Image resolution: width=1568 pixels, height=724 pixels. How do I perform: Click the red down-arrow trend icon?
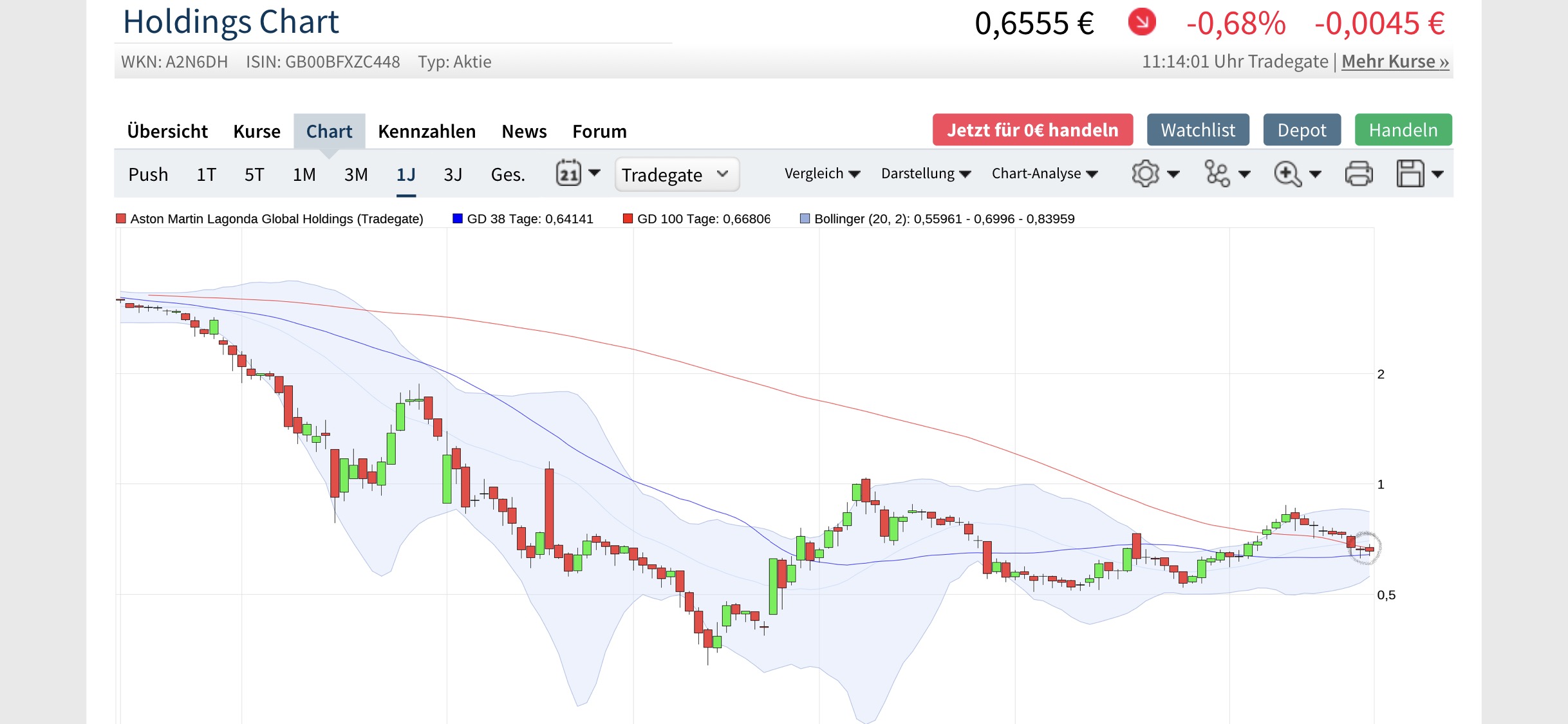point(1142,23)
